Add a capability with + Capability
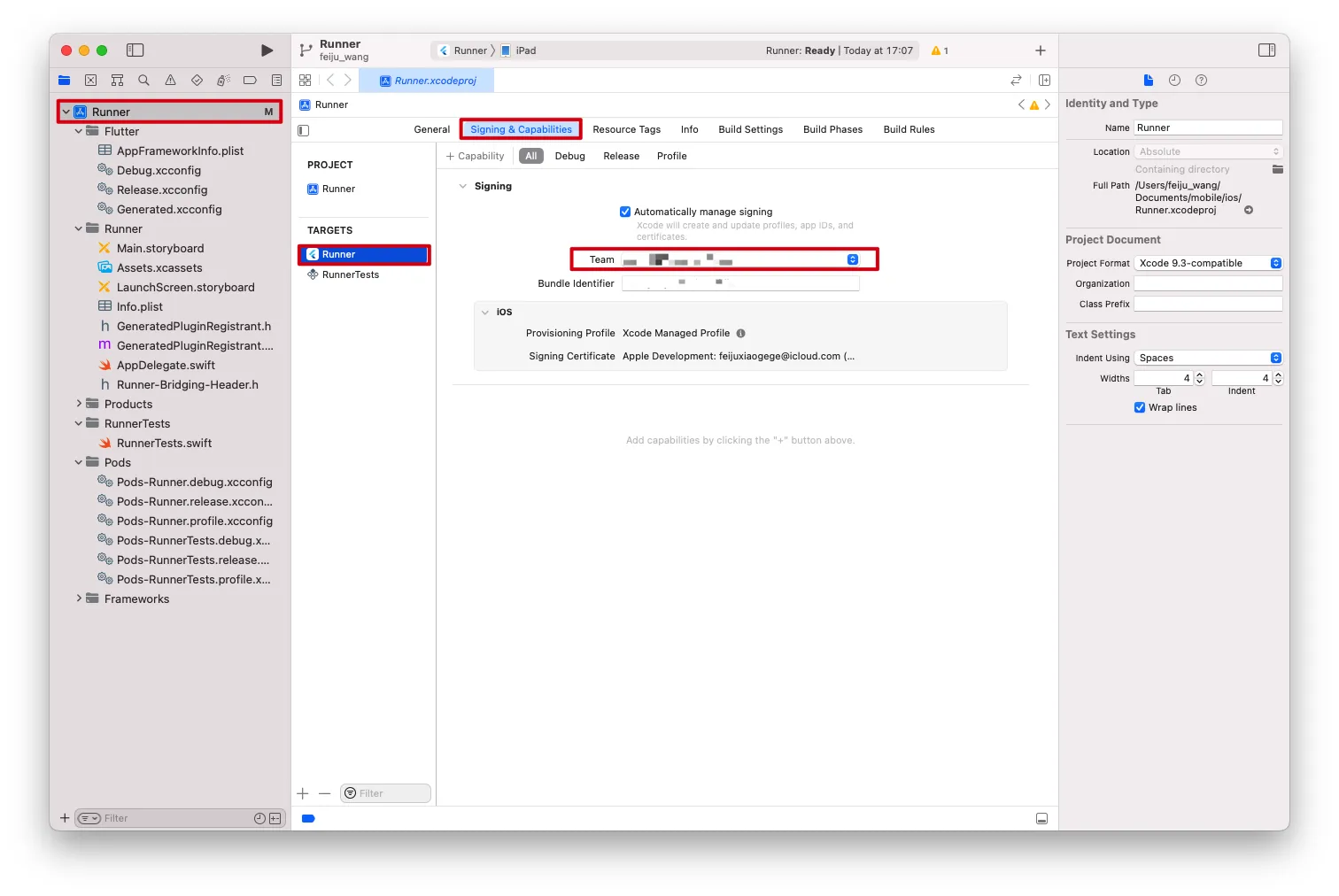 coord(476,156)
